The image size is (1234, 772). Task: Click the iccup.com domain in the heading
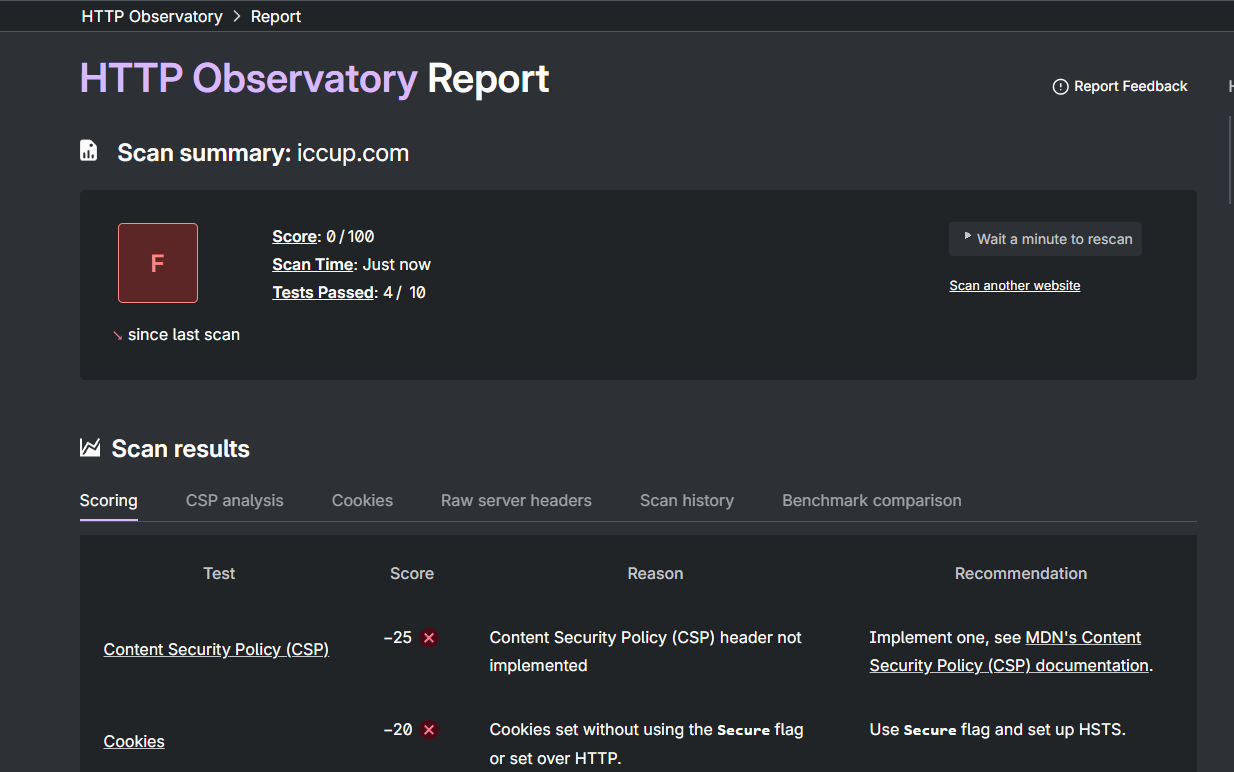pos(353,153)
